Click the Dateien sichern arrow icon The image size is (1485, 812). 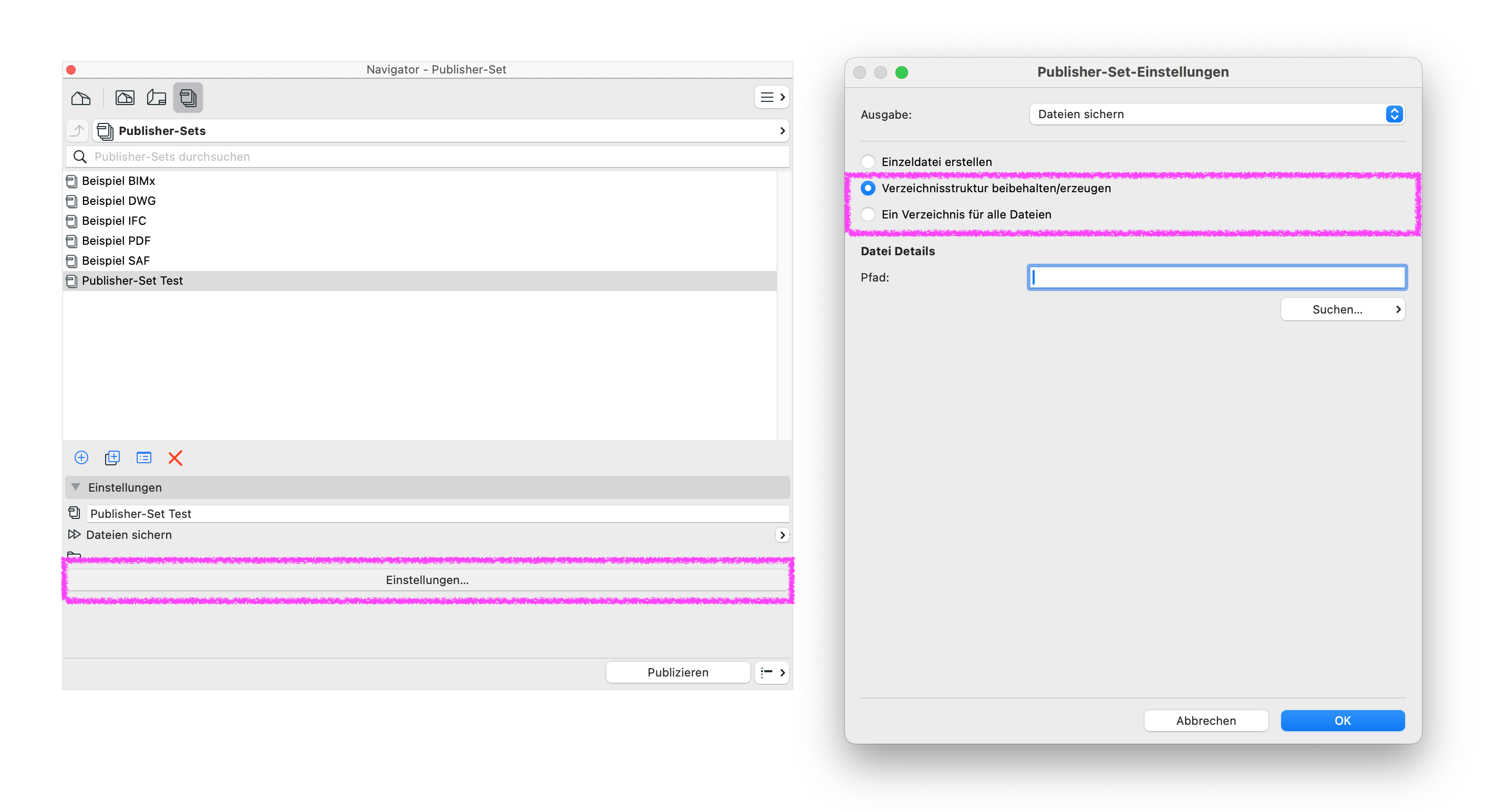tap(75, 534)
